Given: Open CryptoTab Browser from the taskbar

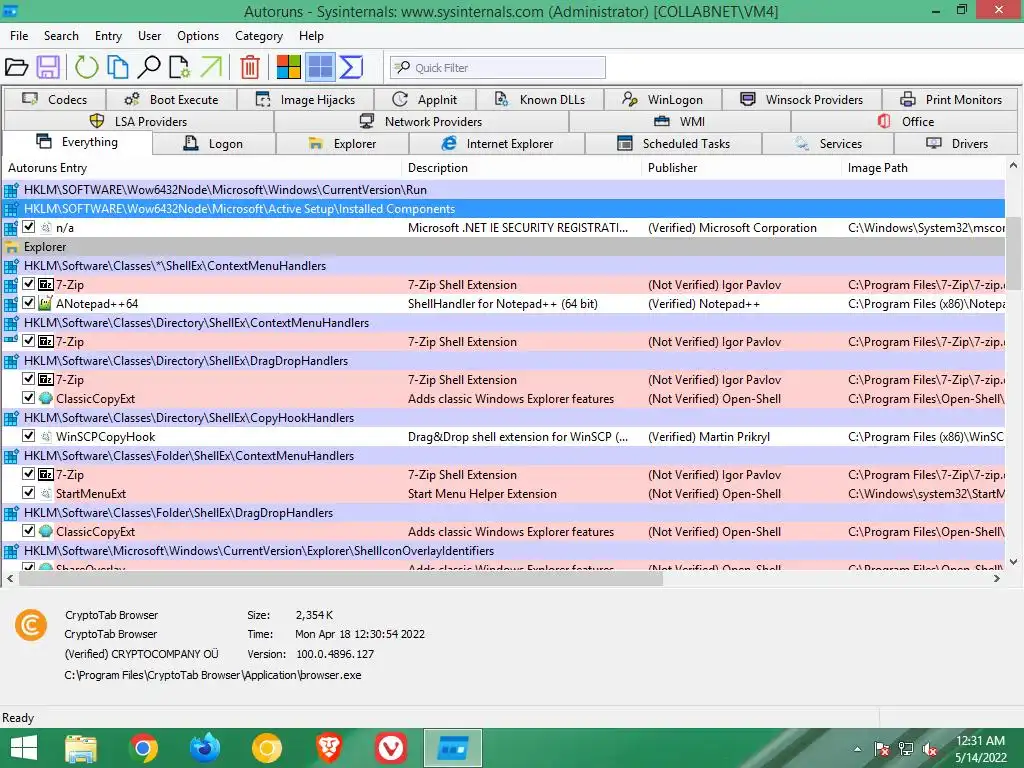Looking at the screenshot, I should click(266, 748).
